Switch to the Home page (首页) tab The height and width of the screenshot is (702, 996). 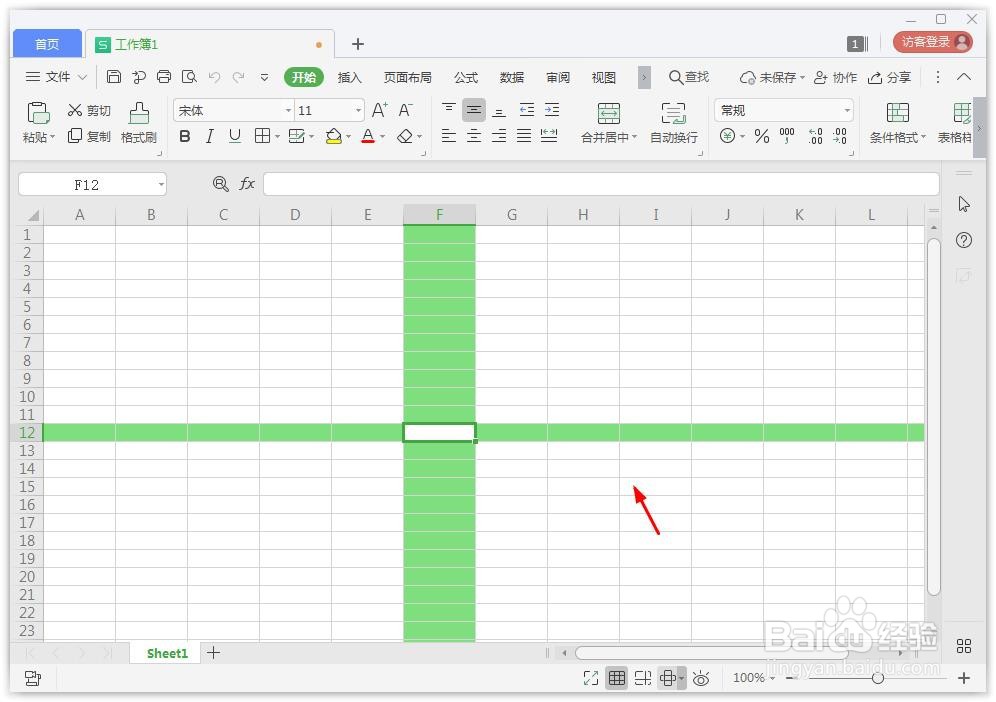tap(47, 44)
